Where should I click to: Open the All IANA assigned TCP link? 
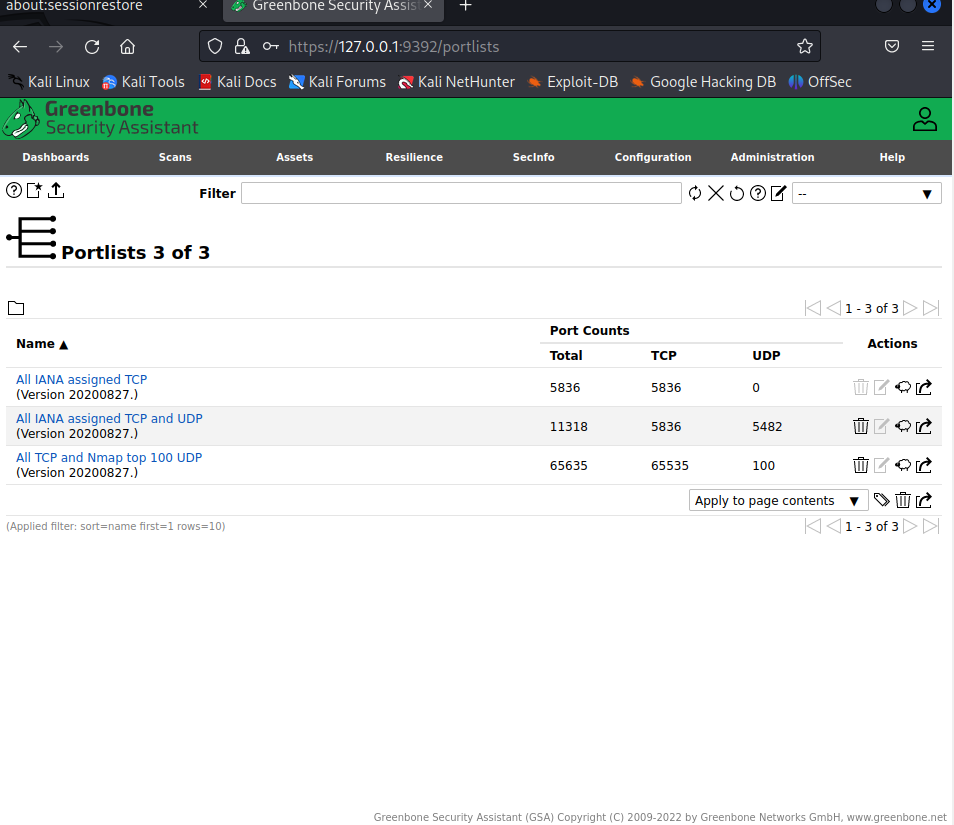click(82, 379)
